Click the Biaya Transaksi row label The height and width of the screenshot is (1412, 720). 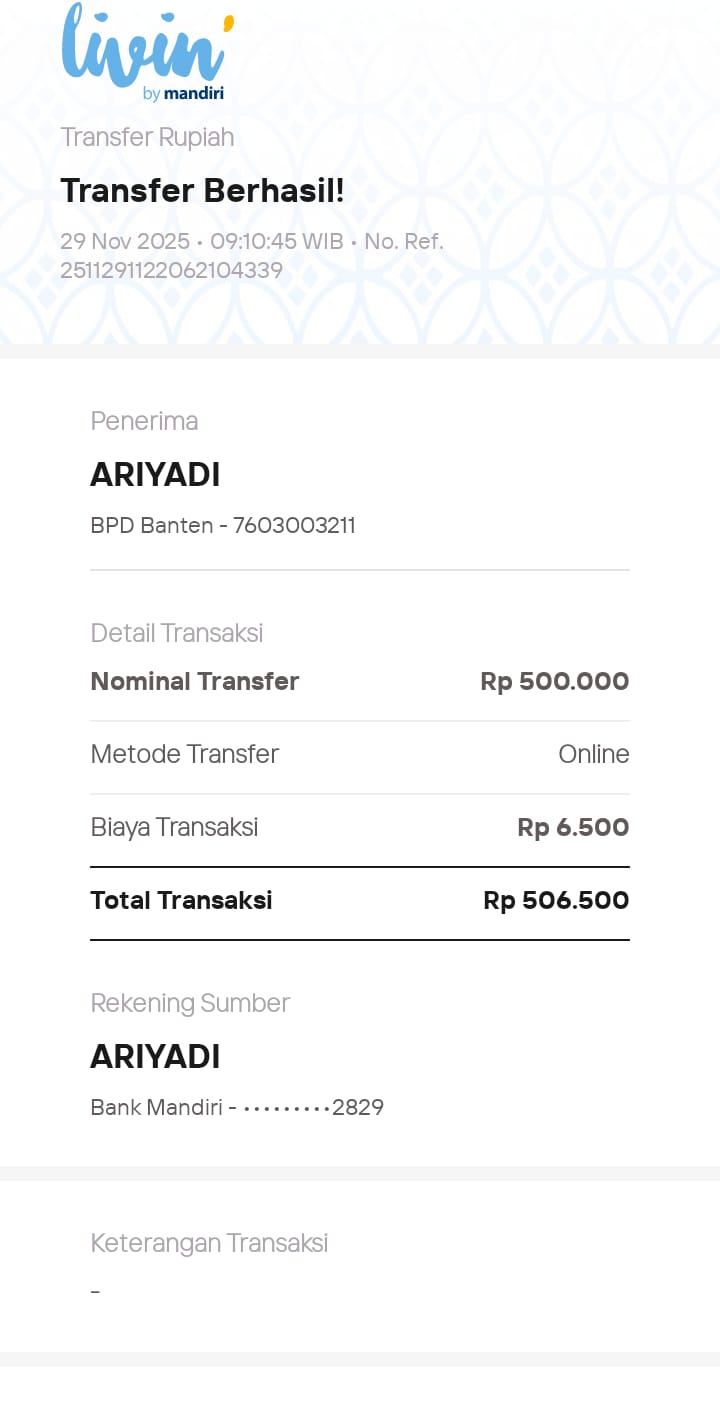tap(174, 827)
